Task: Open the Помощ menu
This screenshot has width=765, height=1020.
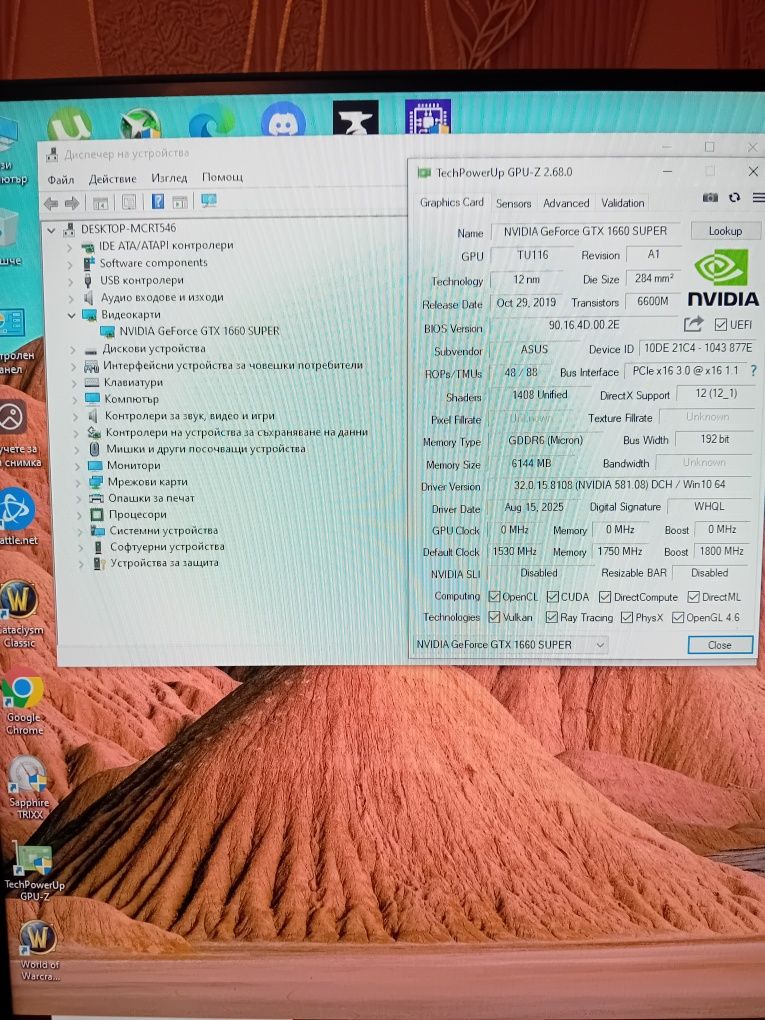Action: coord(222,177)
